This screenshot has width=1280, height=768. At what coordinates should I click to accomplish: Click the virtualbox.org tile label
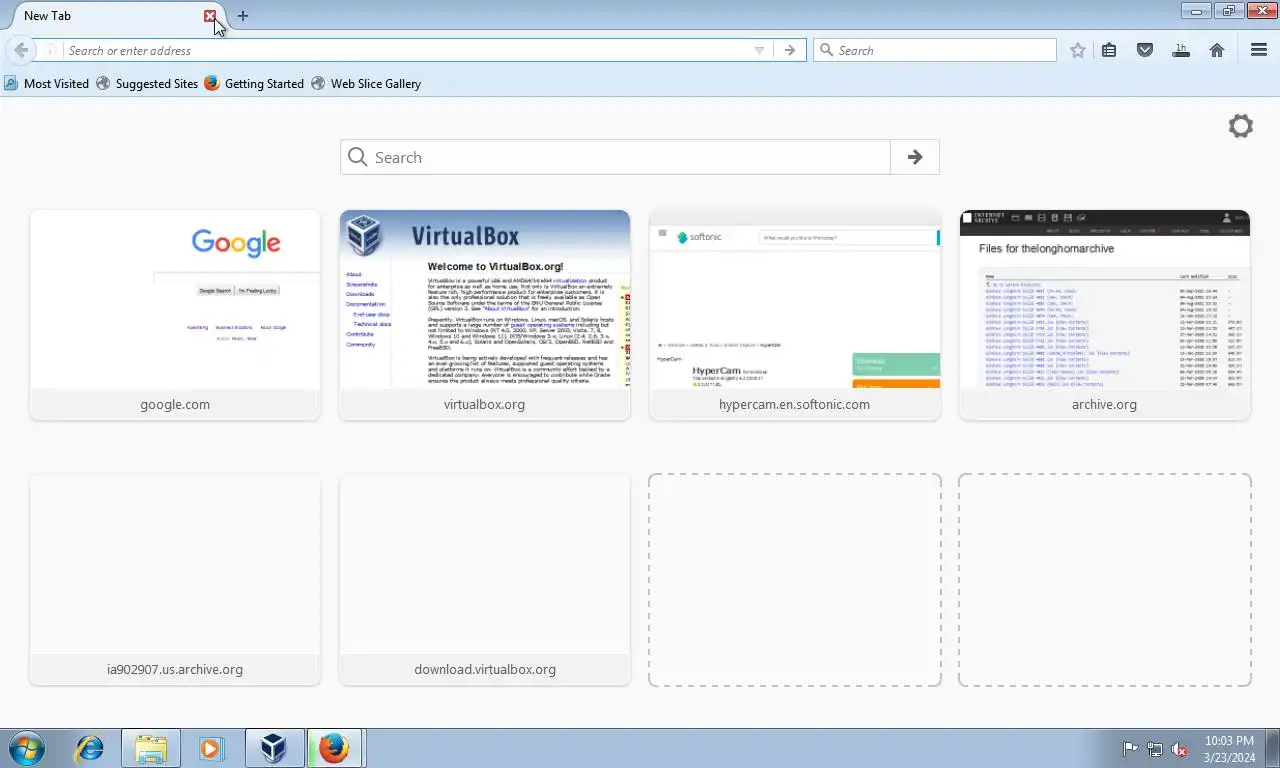click(x=485, y=405)
